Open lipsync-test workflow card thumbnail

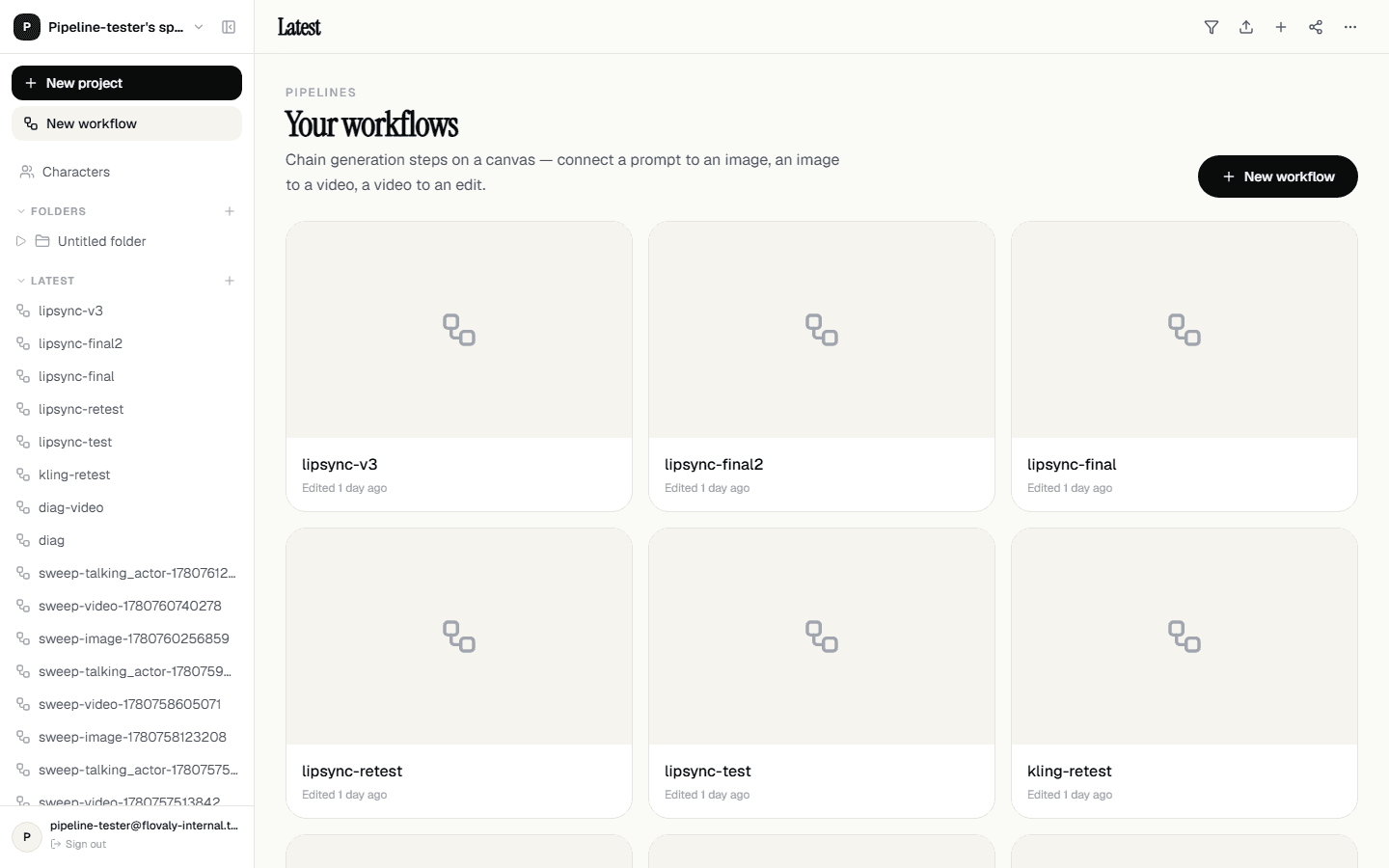click(x=822, y=637)
